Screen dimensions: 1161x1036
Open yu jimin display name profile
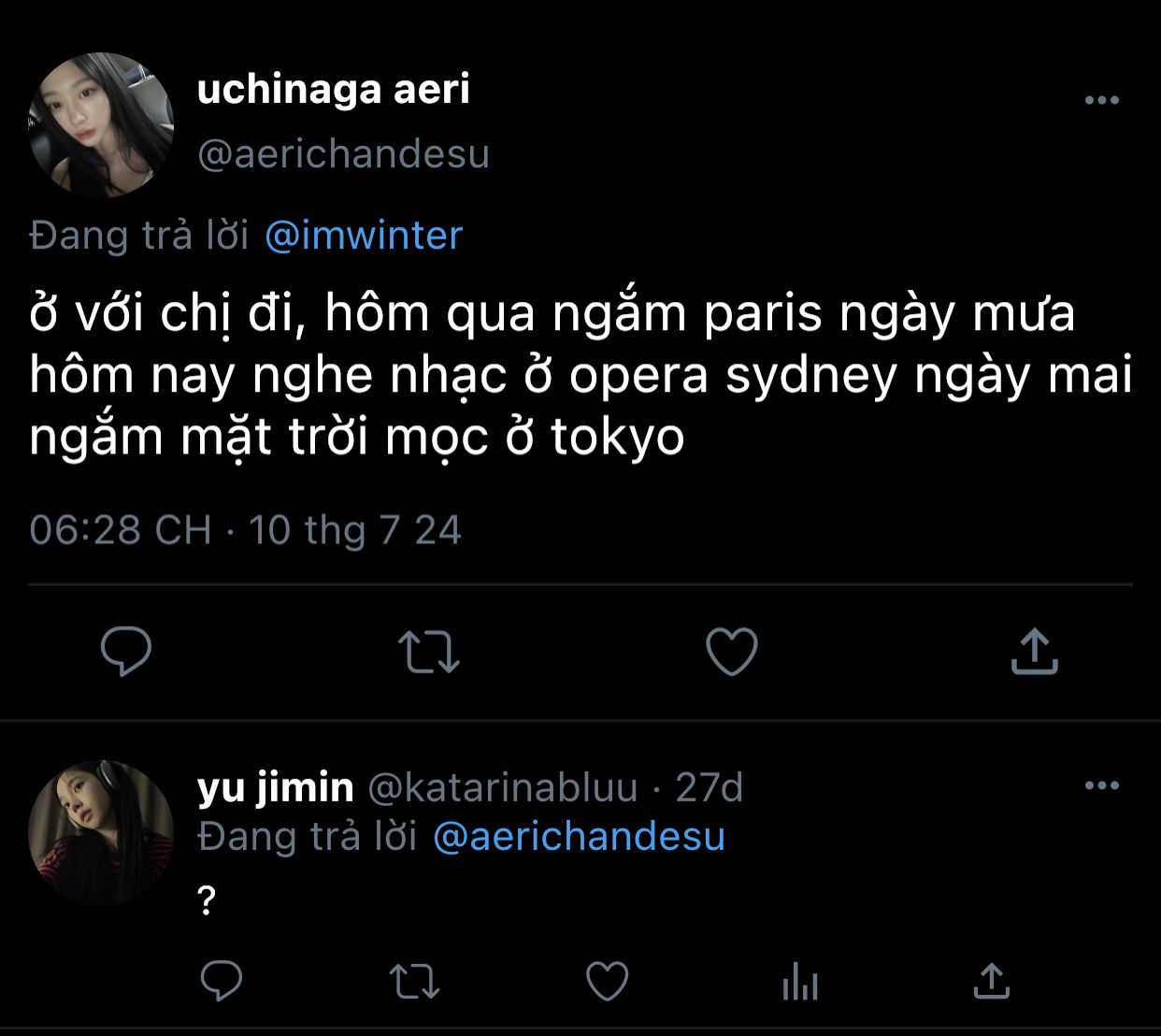(276, 787)
